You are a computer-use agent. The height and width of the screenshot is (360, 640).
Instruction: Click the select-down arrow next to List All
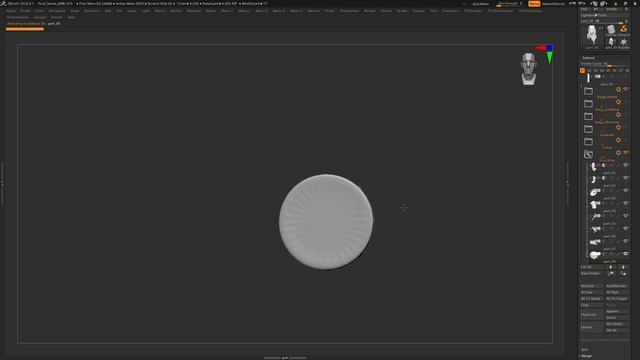tap(623, 267)
